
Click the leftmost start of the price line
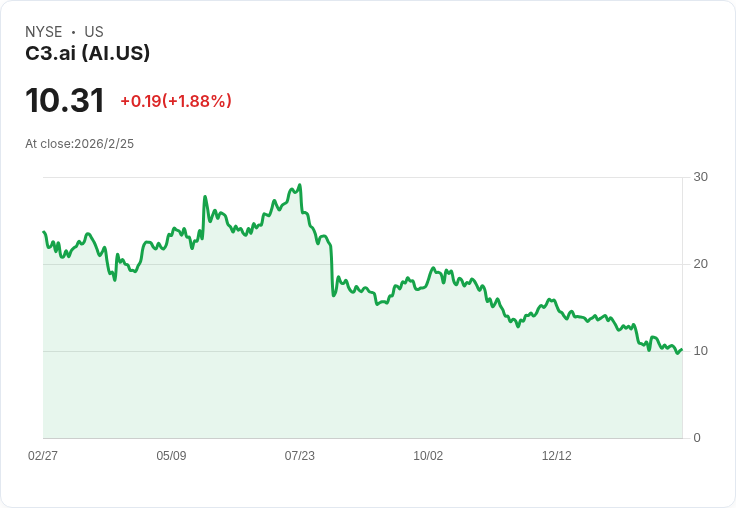tap(44, 232)
